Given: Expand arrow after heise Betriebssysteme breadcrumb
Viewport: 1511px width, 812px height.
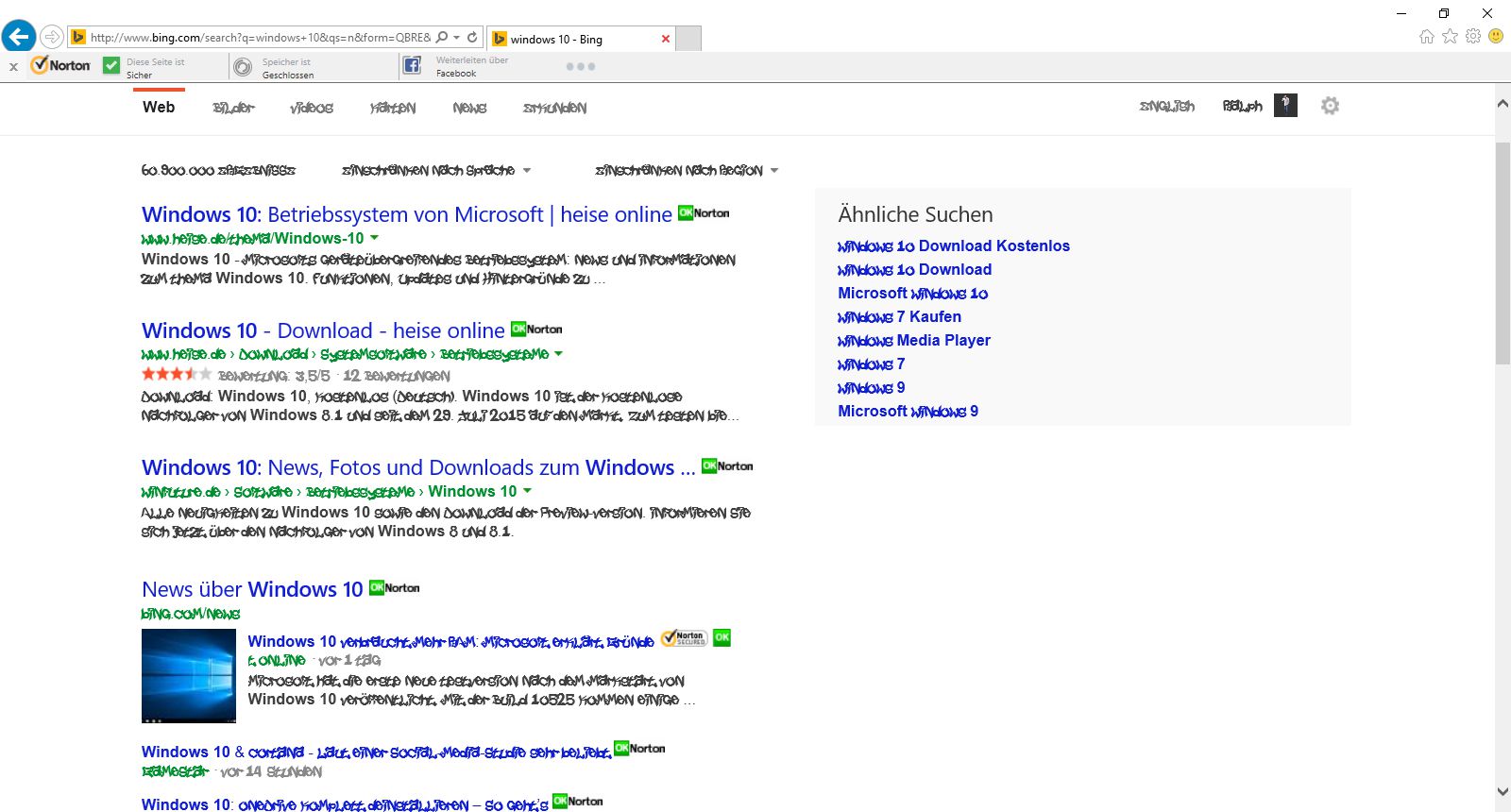Looking at the screenshot, I should (558, 354).
